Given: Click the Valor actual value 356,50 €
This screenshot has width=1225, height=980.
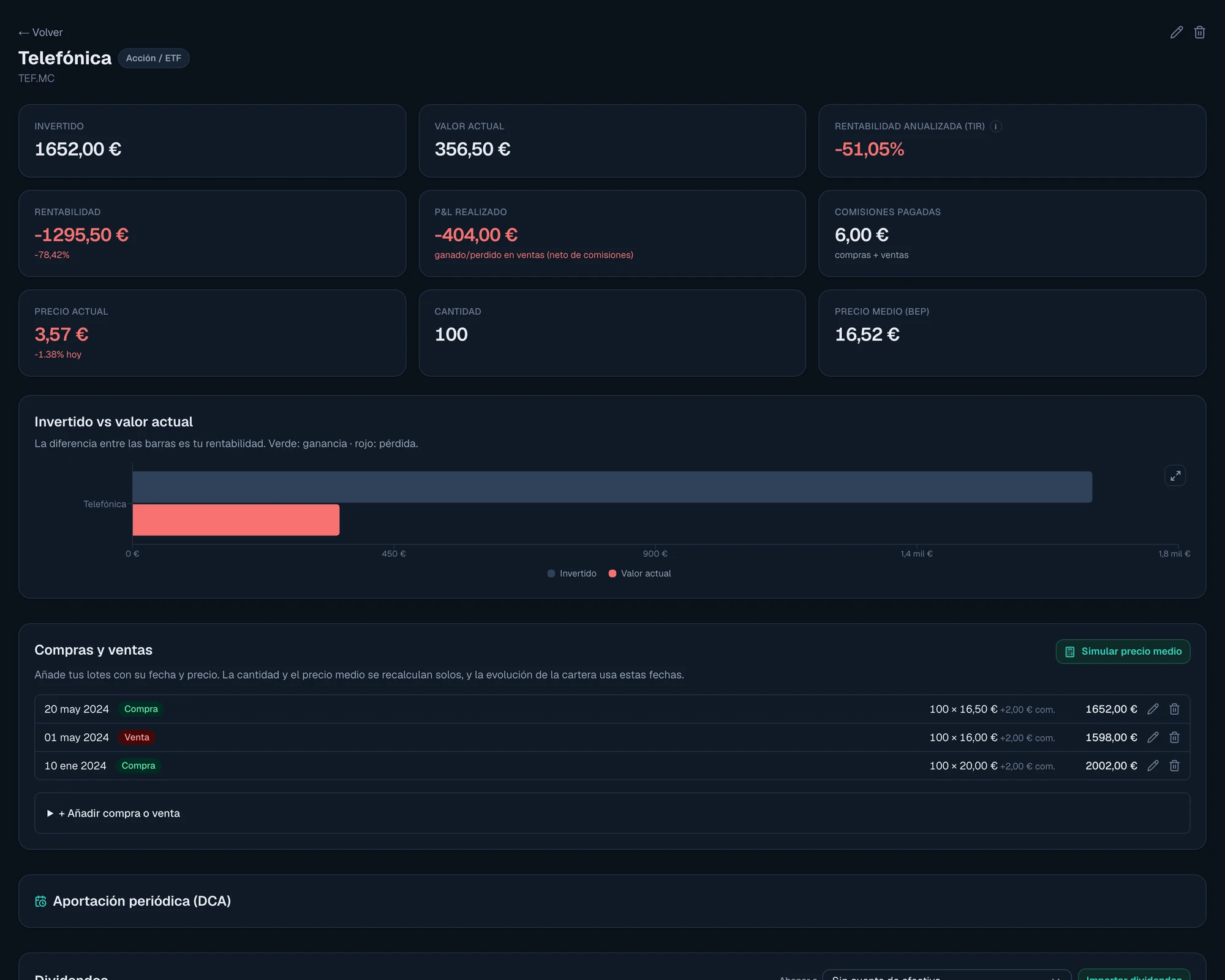Looking at the screenshot, I should [472, 149].
